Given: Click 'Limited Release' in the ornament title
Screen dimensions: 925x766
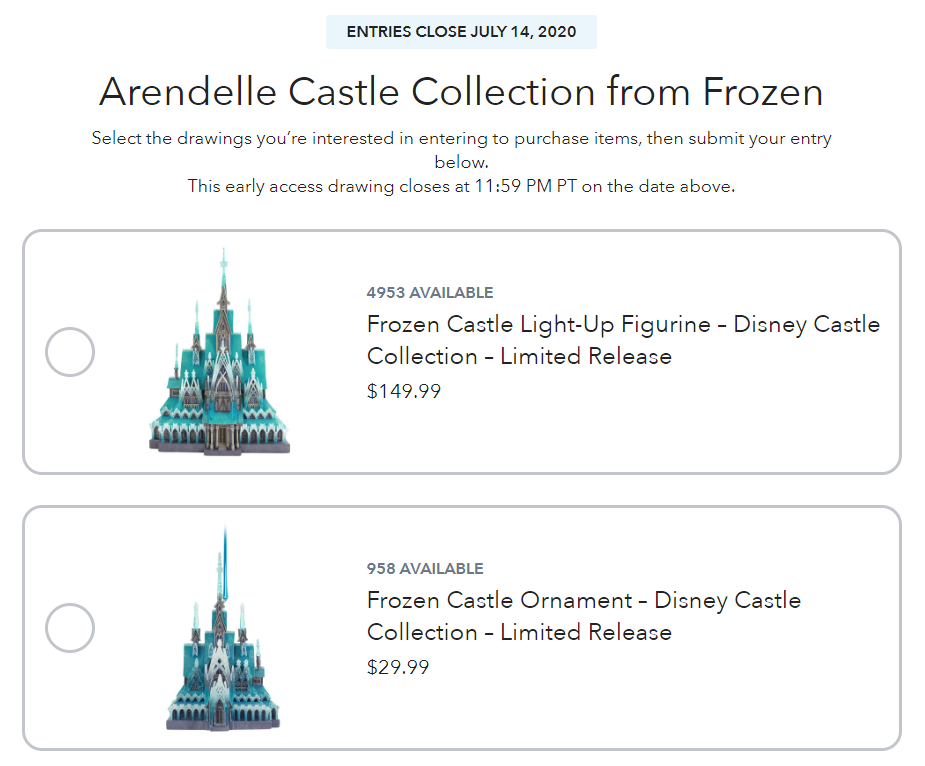Looking at the screenshot, I should coord(586,632).
